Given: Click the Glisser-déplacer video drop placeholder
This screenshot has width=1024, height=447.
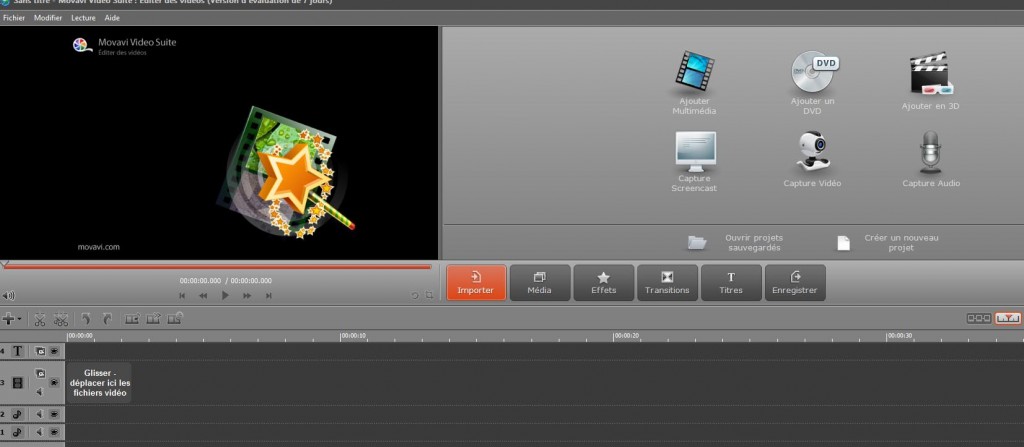Looking at the screenshot, I should pyautogui.click(x=99, y=383).
